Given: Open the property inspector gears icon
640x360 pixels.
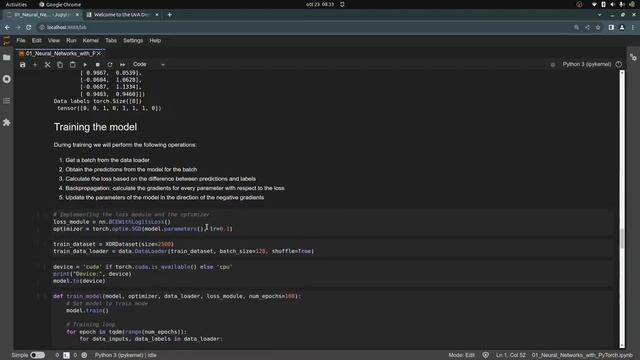Looking at the screenshot, I should pyautogui.click(x=633, y=58).
